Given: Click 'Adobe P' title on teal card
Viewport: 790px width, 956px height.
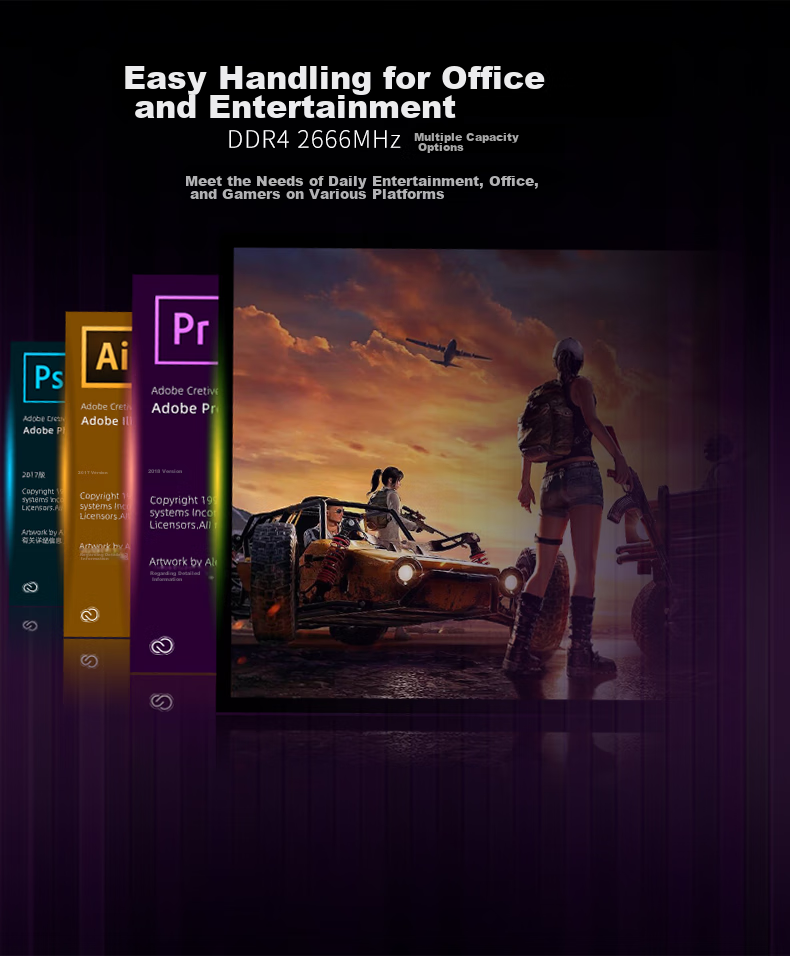Looking at the screenshot, I should (43, 430).
